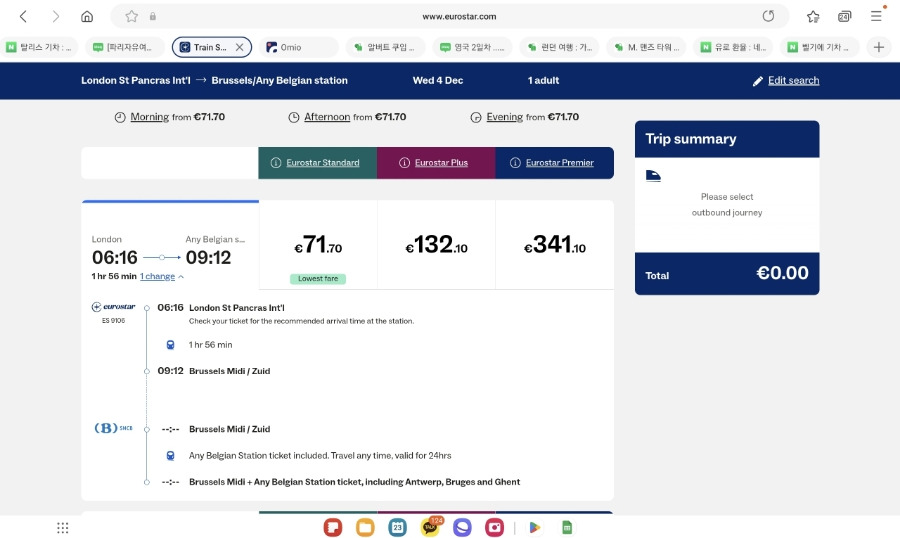The width and height of the screenshot is (900, 538).
Task: Click the Evening clock icon
Action: coord(476,117)
